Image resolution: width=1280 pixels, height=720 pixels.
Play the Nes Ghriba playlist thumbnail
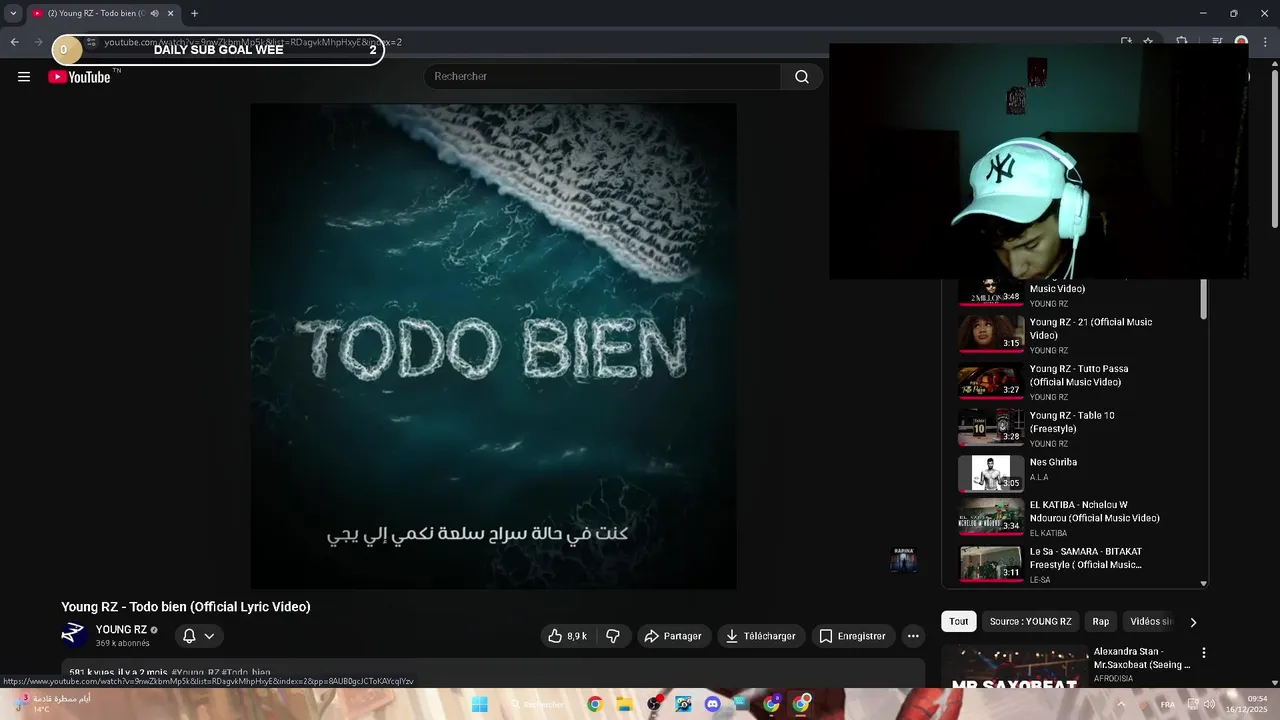point(991,474)
